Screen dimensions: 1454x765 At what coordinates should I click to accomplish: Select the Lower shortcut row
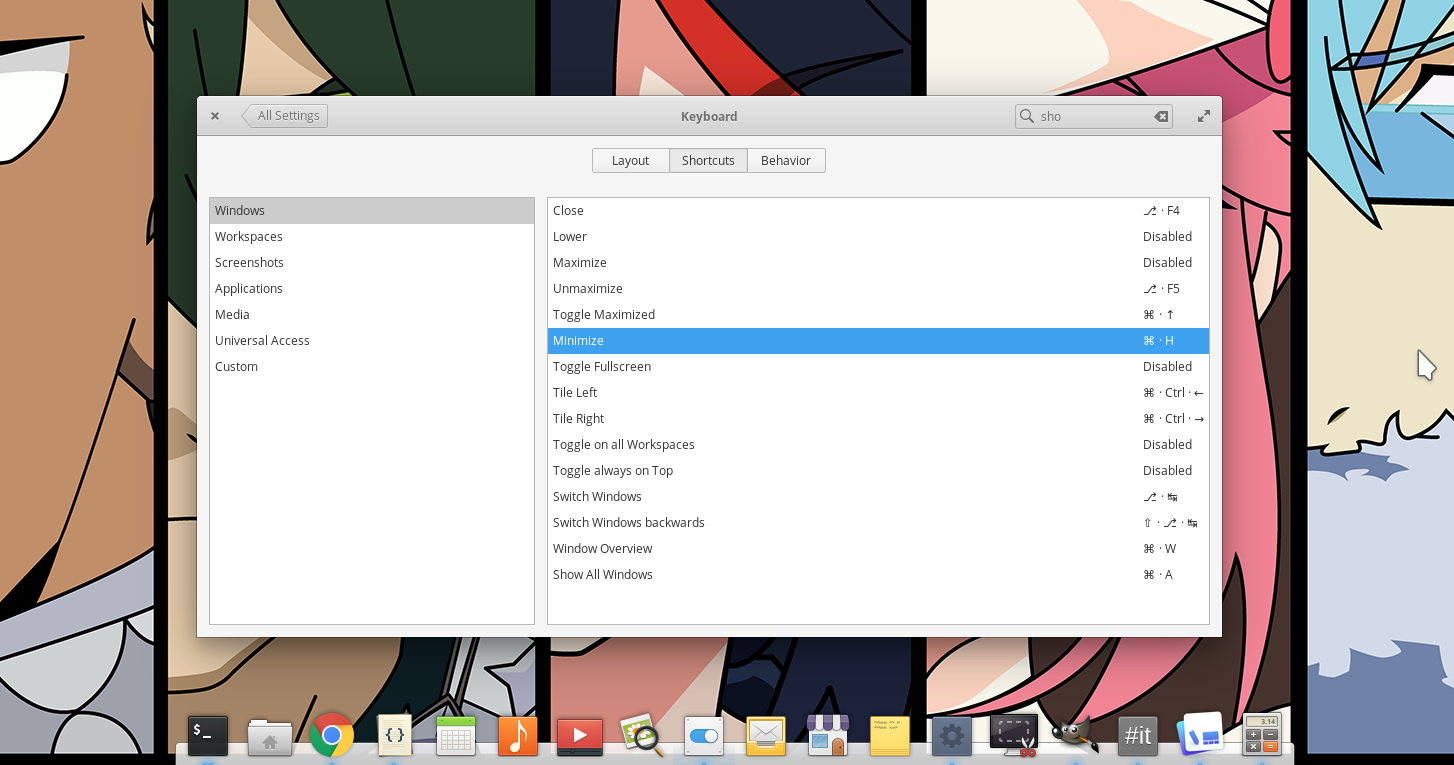point(878,236)
